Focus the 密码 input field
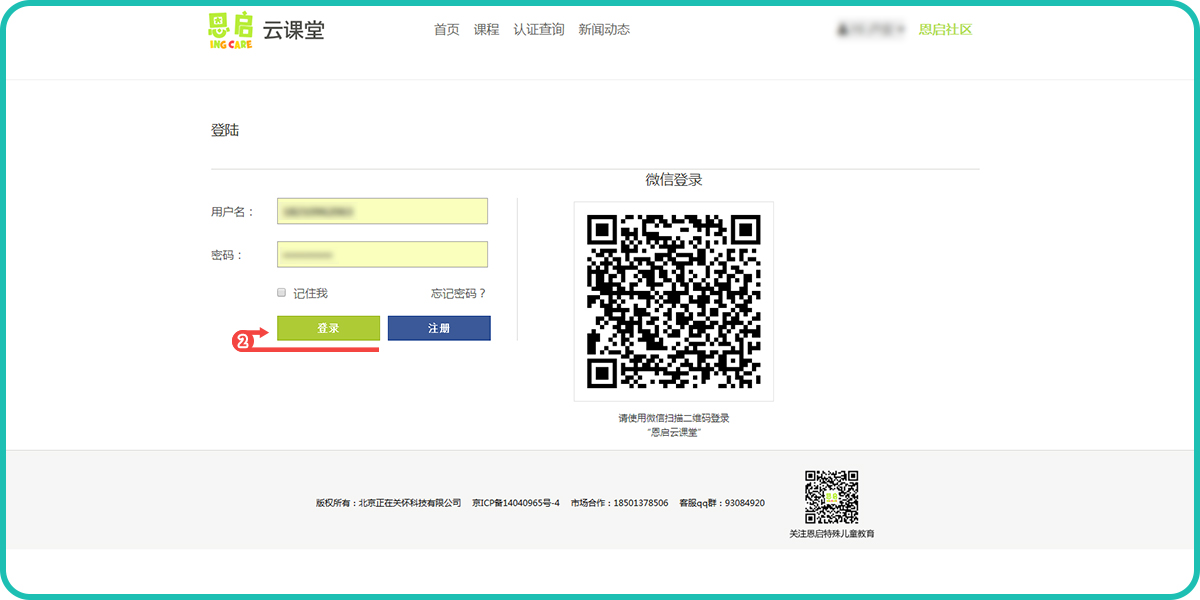 click(x=382, y=255)
